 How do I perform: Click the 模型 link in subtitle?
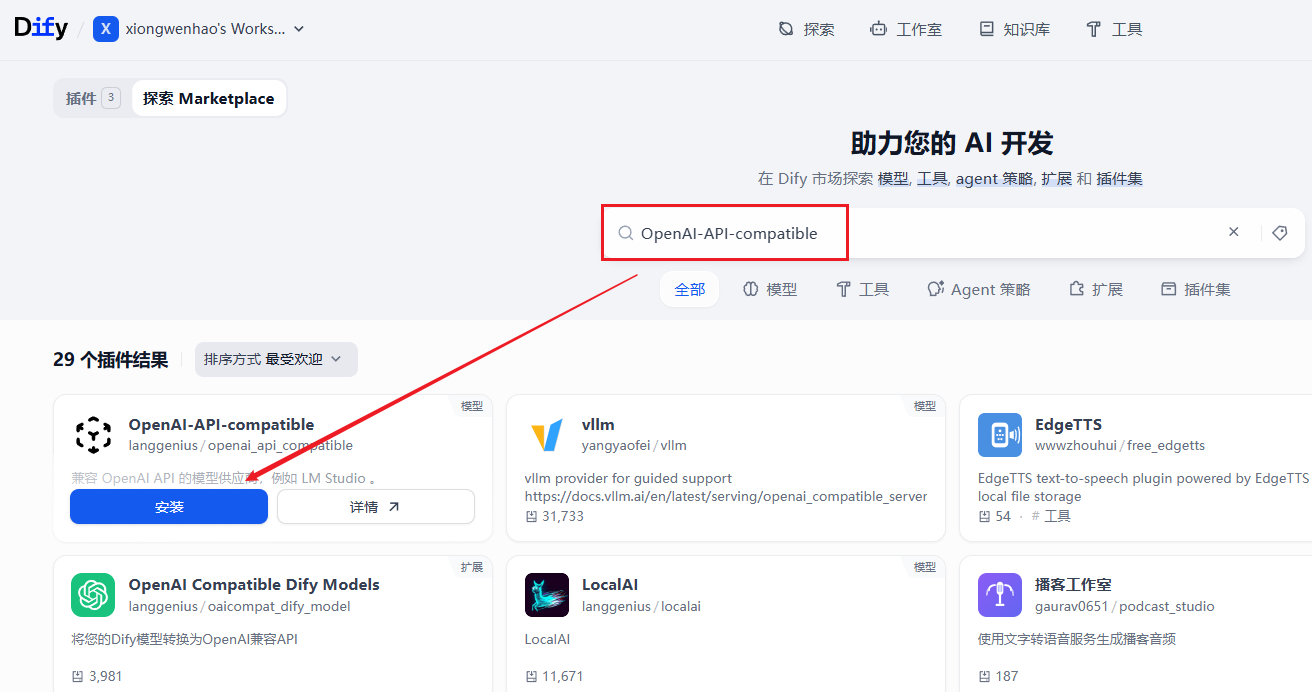pyautogui.click(x=893, y=179)
